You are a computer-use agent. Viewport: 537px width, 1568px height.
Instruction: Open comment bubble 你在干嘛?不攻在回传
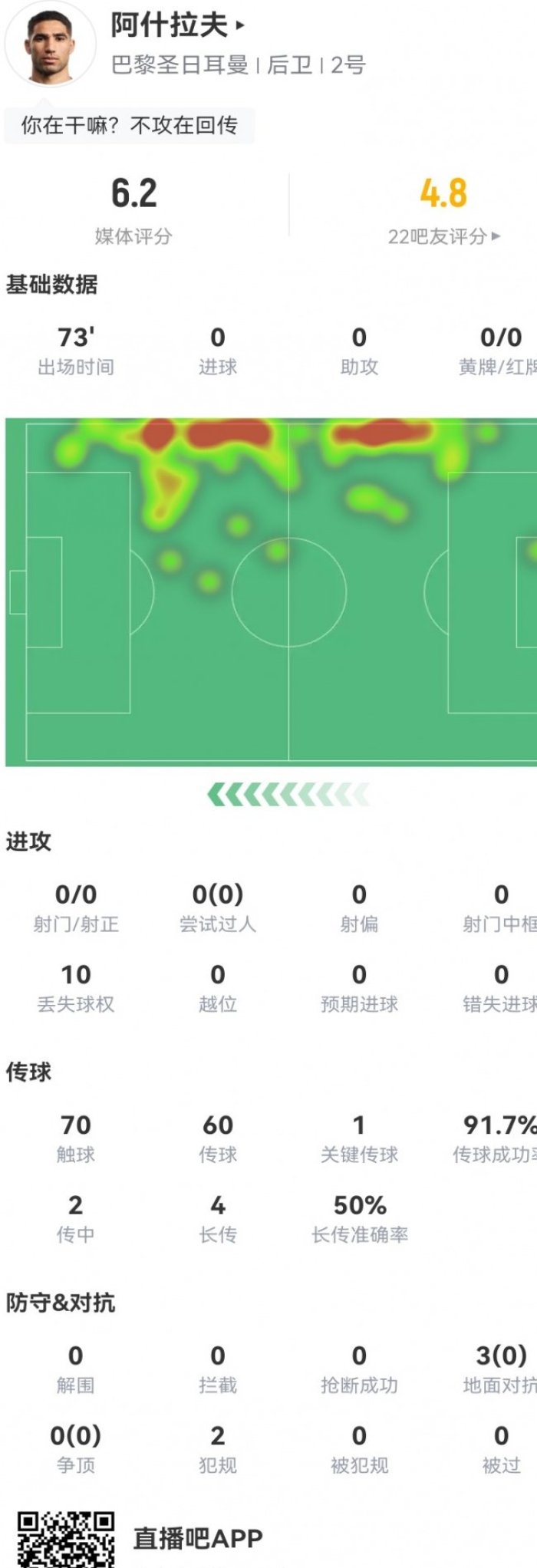click(x=129, y=125)
